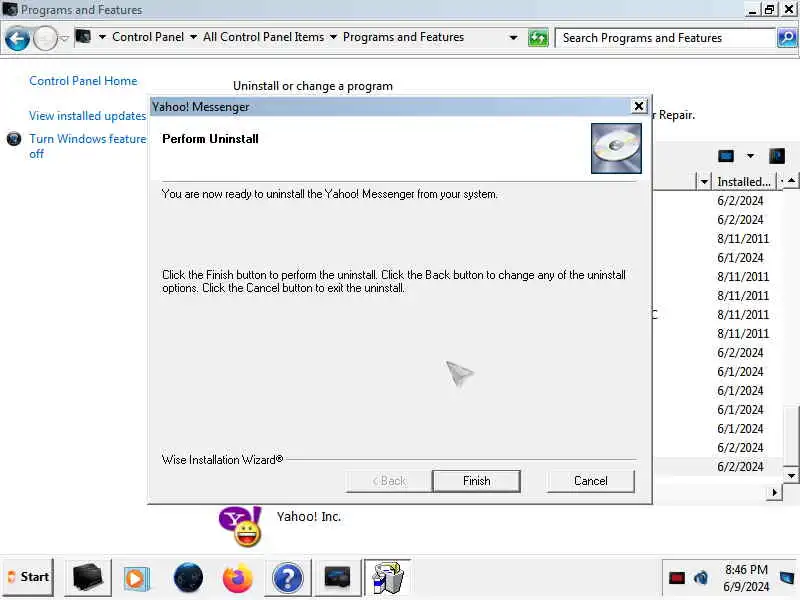This screenshot has width=800, height=600.
Task: Click Finish to perform the uninstall
Action: pyautogui.click(x=476, y=481)
